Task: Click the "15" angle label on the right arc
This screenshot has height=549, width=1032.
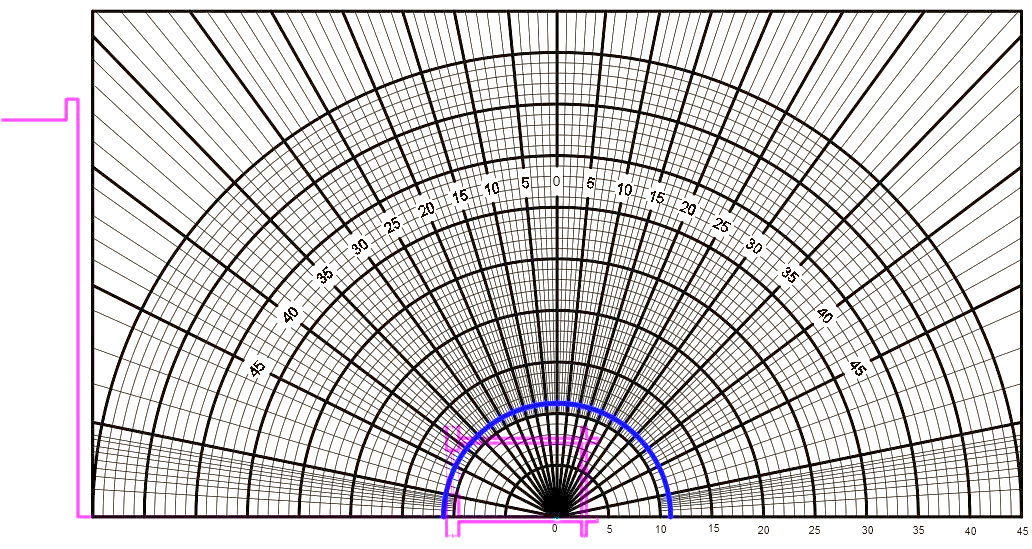Action: 657,197
